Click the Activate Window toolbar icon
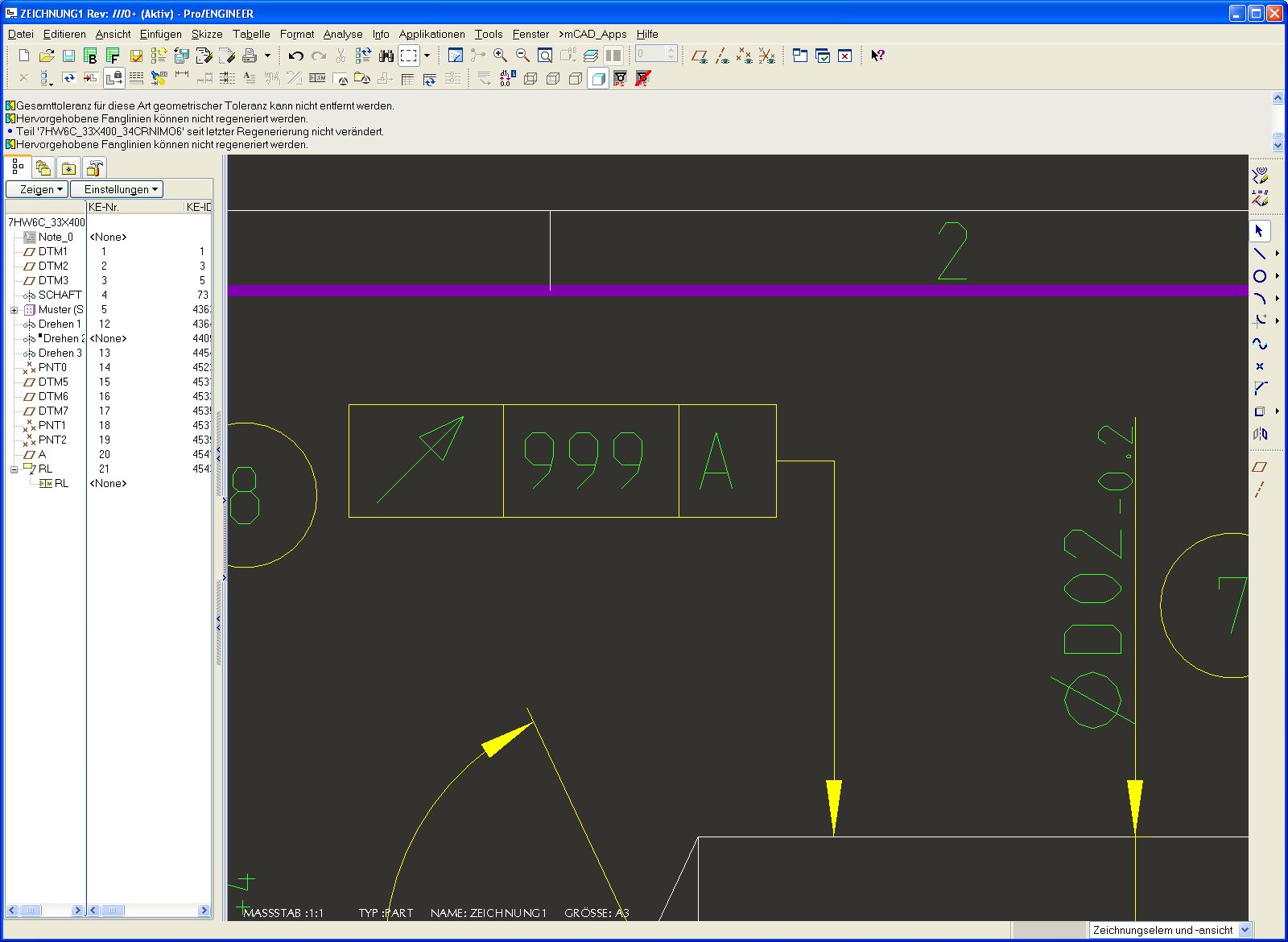 pyautogui.click(x=823, y=56)
